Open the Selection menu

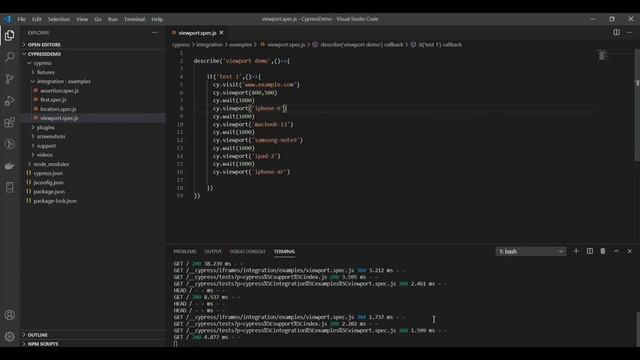59,19
